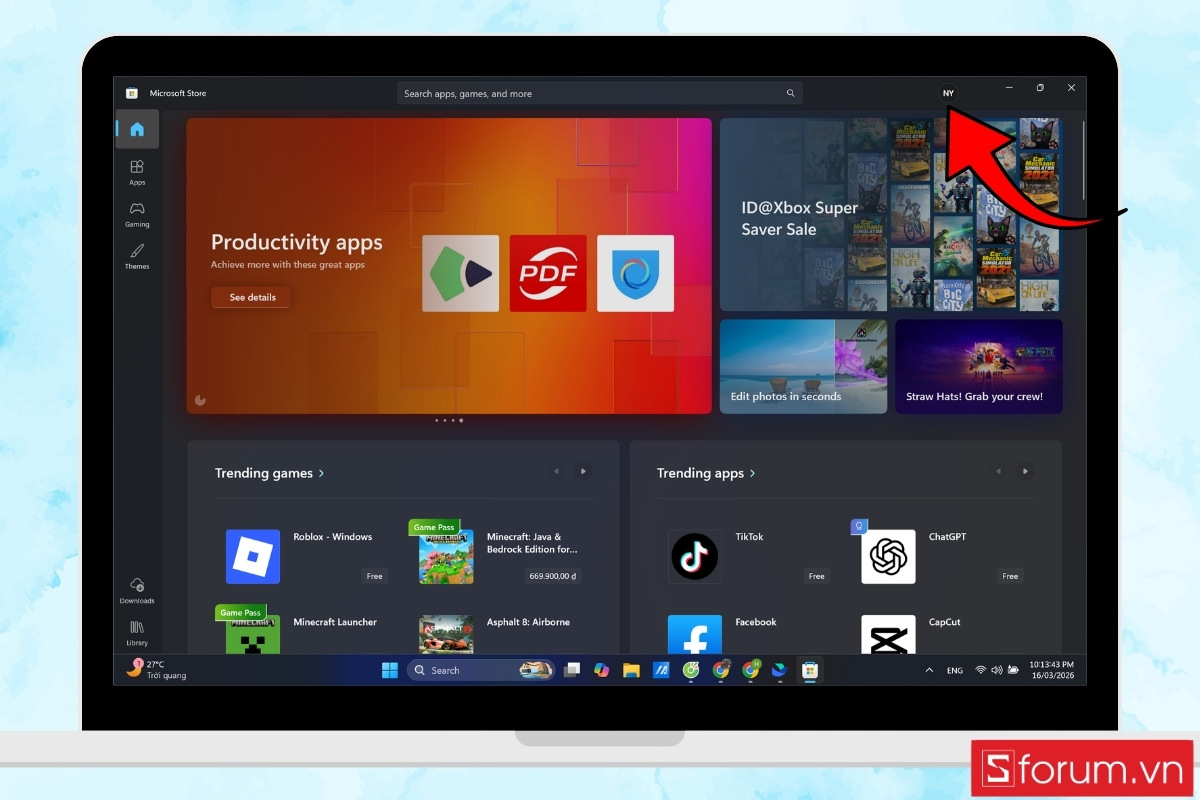
Task: Click the ChatGPT app icon
Action: pyautogui.click(x=888, y=556)
